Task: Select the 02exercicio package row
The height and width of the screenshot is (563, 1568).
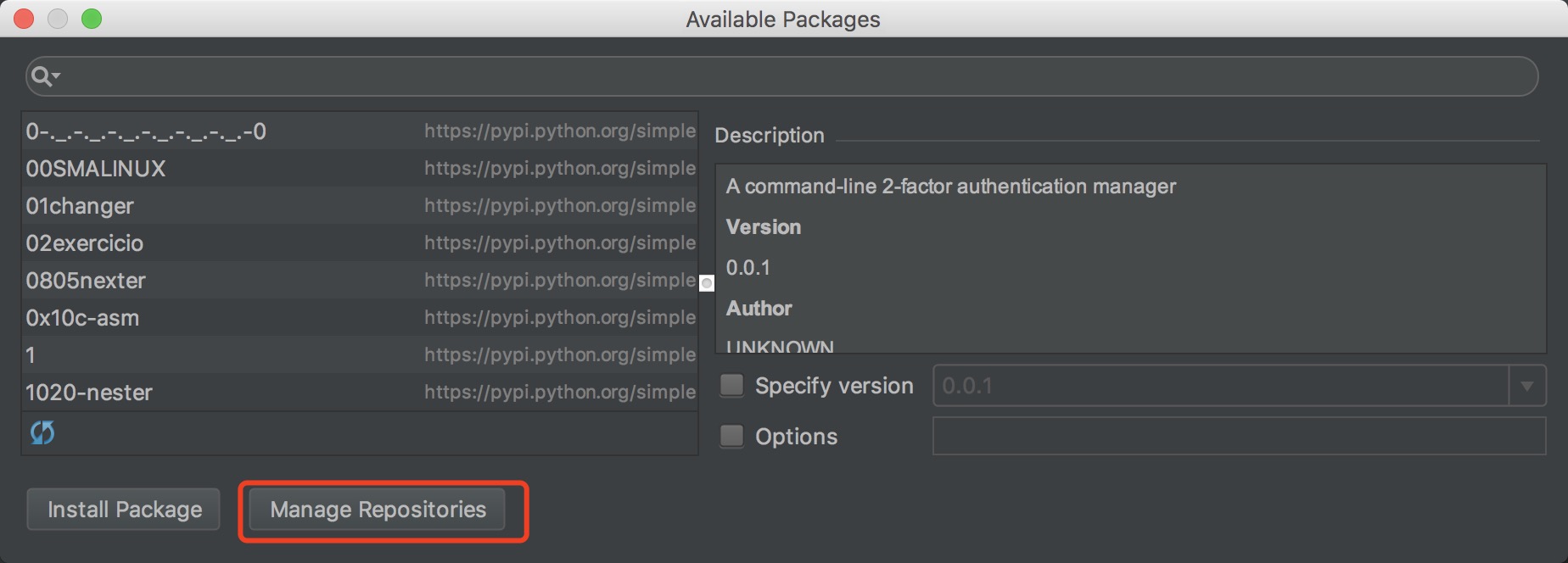Action: point(360,243)
